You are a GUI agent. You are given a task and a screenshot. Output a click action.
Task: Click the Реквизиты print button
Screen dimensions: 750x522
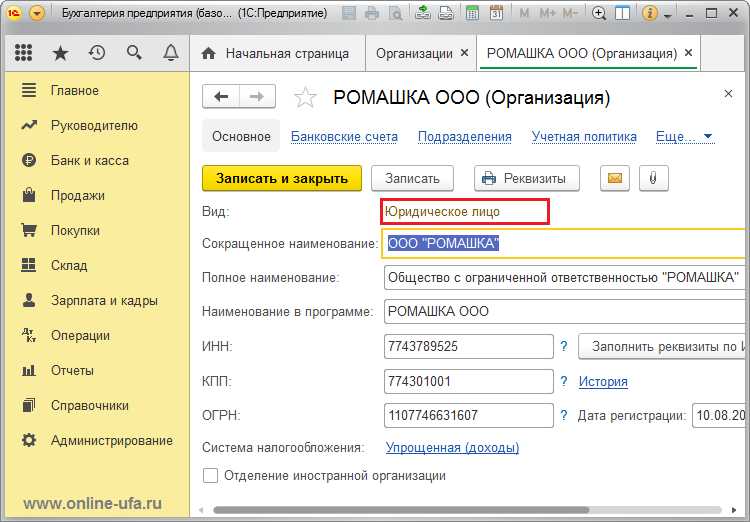click(x=527, y=178)
